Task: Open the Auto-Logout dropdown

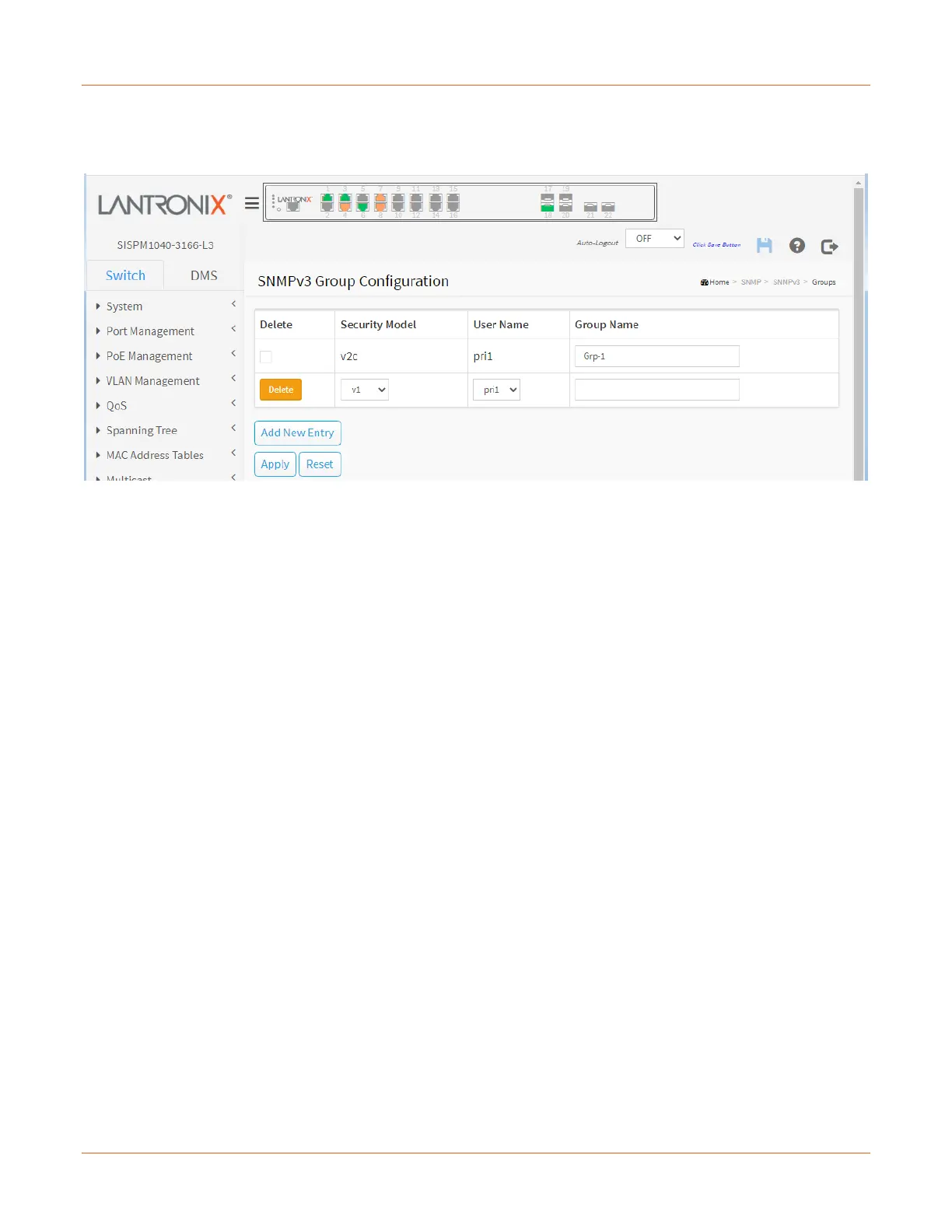Action: tap(655, 239)
